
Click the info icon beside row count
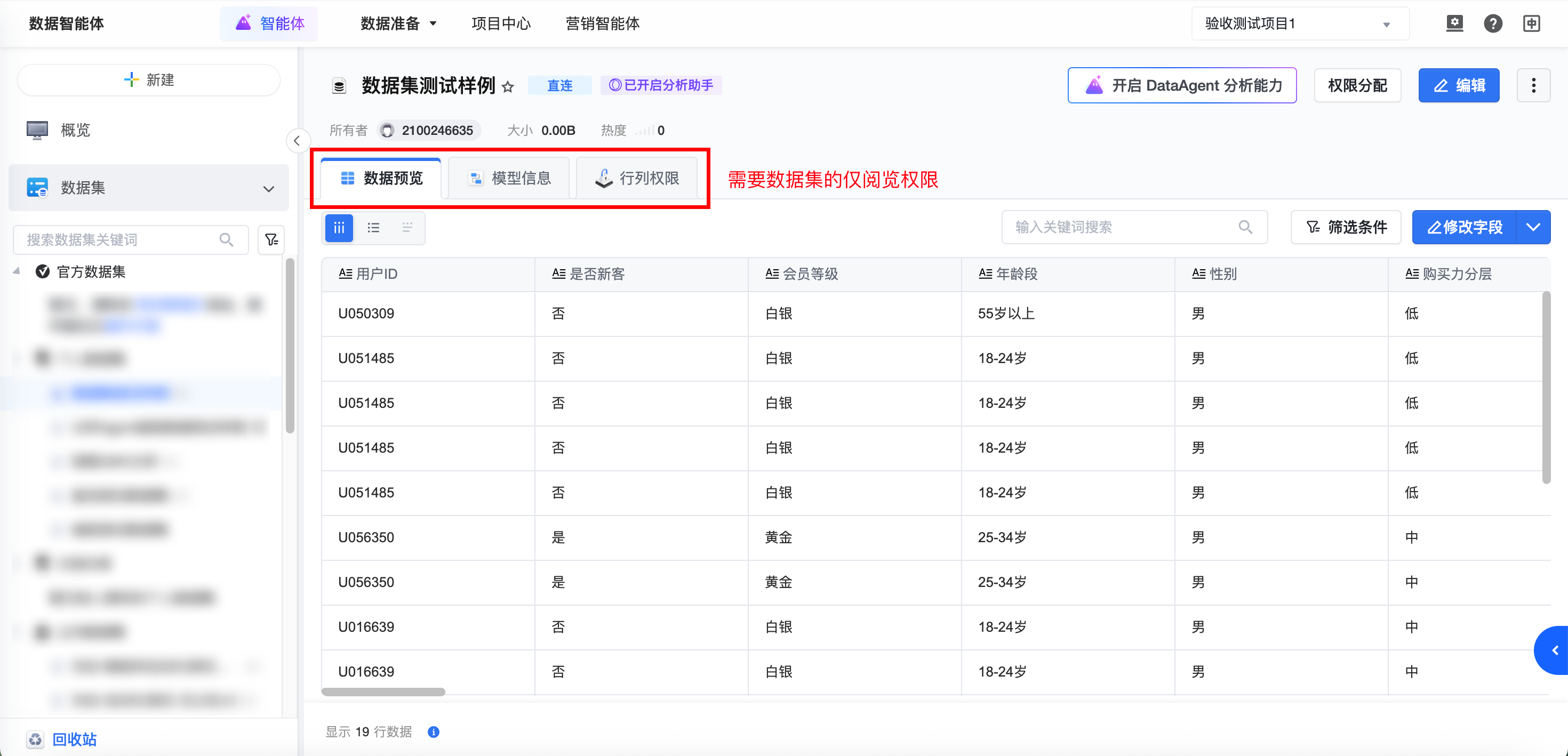pos(434,731)
